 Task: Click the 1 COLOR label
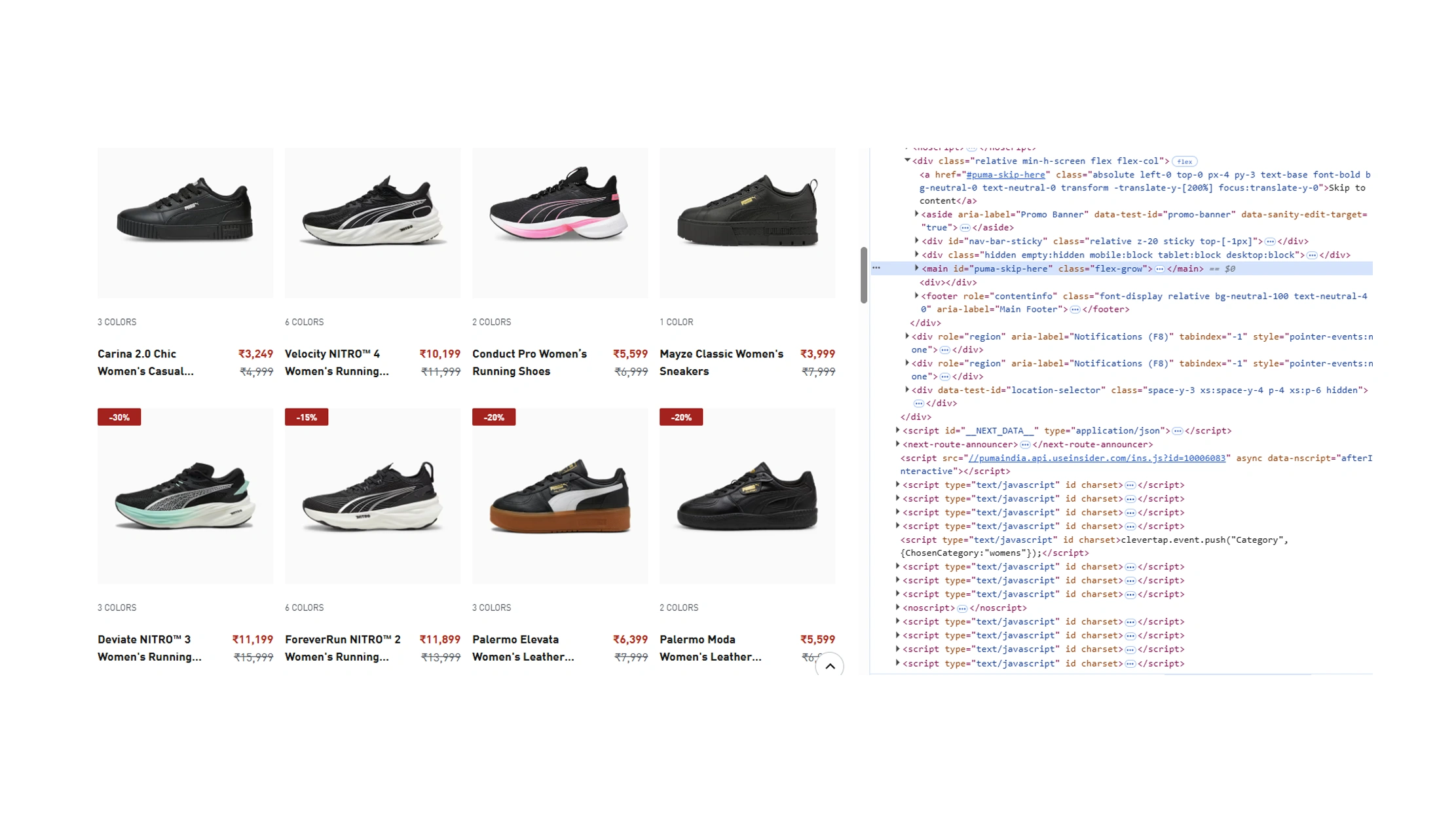[676, 322]
